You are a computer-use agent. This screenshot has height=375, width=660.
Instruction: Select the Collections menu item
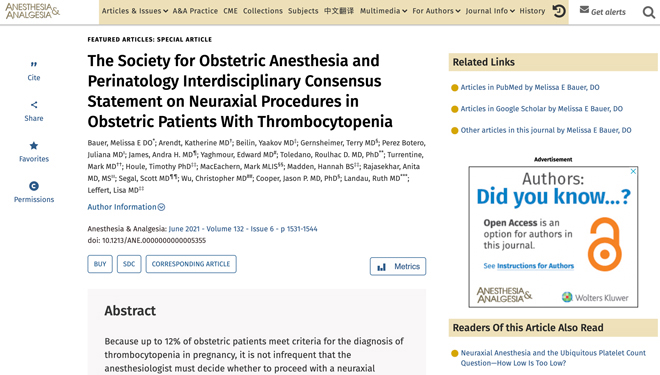coord(263,11)
